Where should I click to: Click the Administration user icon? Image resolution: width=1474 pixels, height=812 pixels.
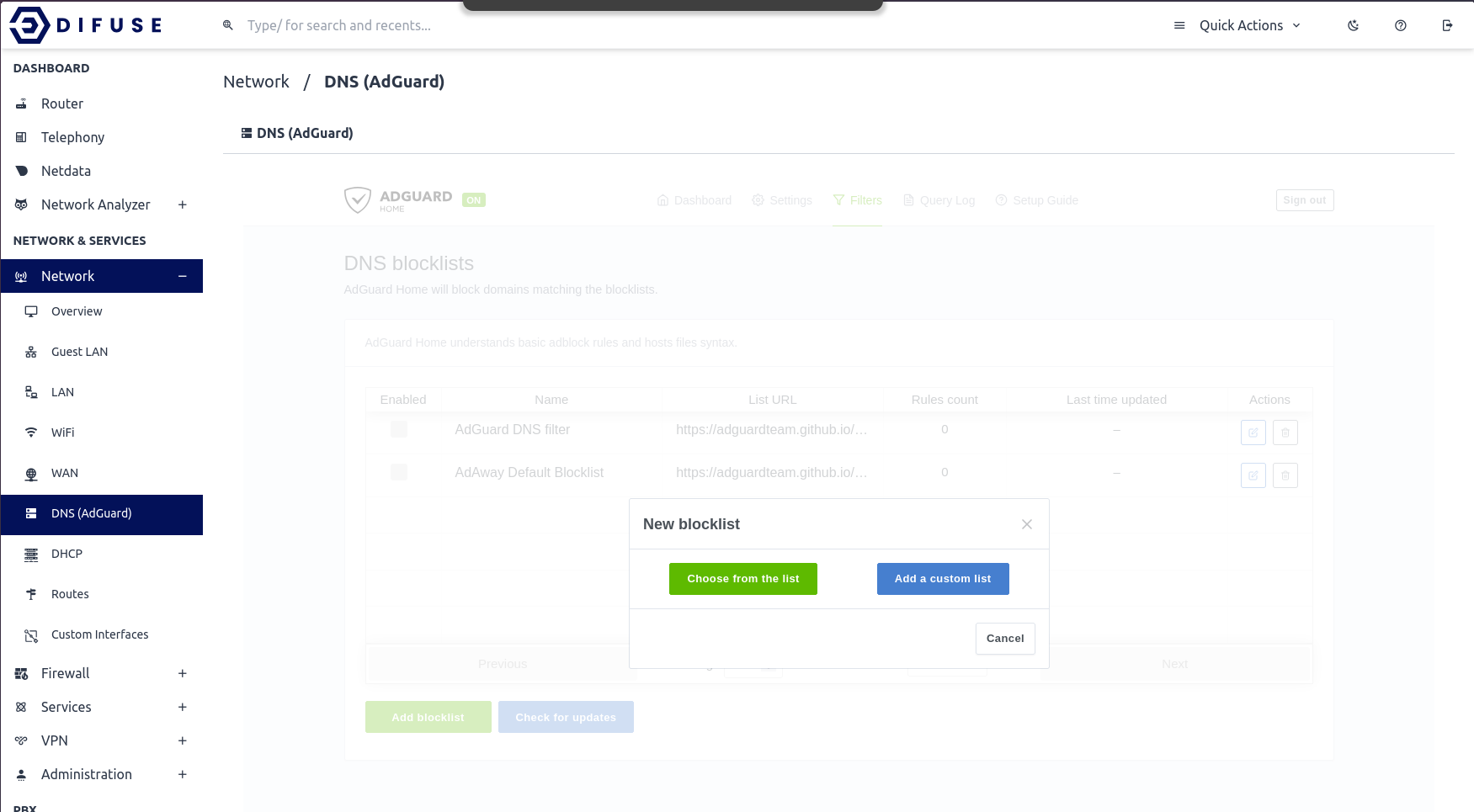tap(22, 774)
